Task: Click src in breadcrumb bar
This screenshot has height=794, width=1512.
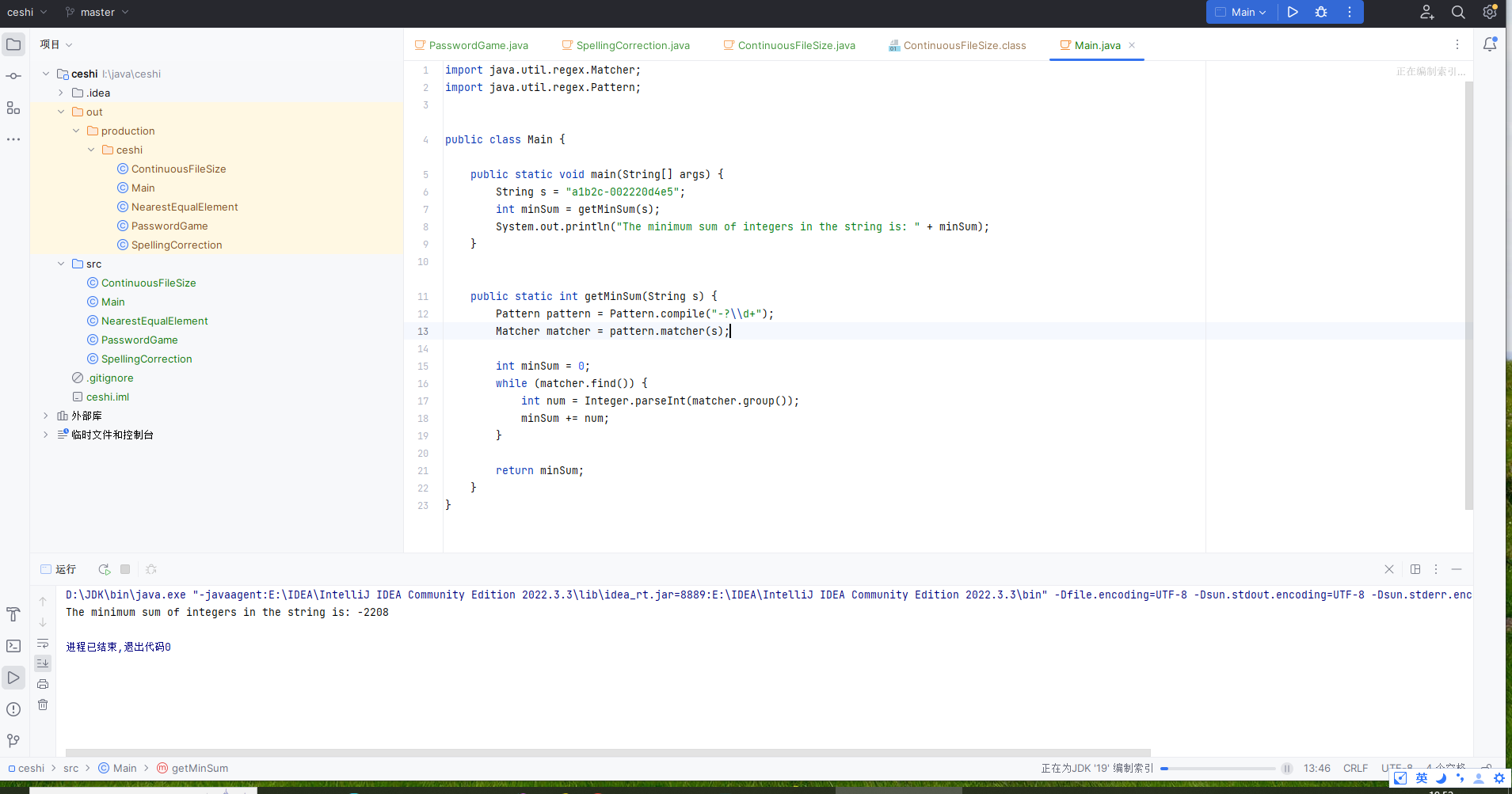Action: 71,768
